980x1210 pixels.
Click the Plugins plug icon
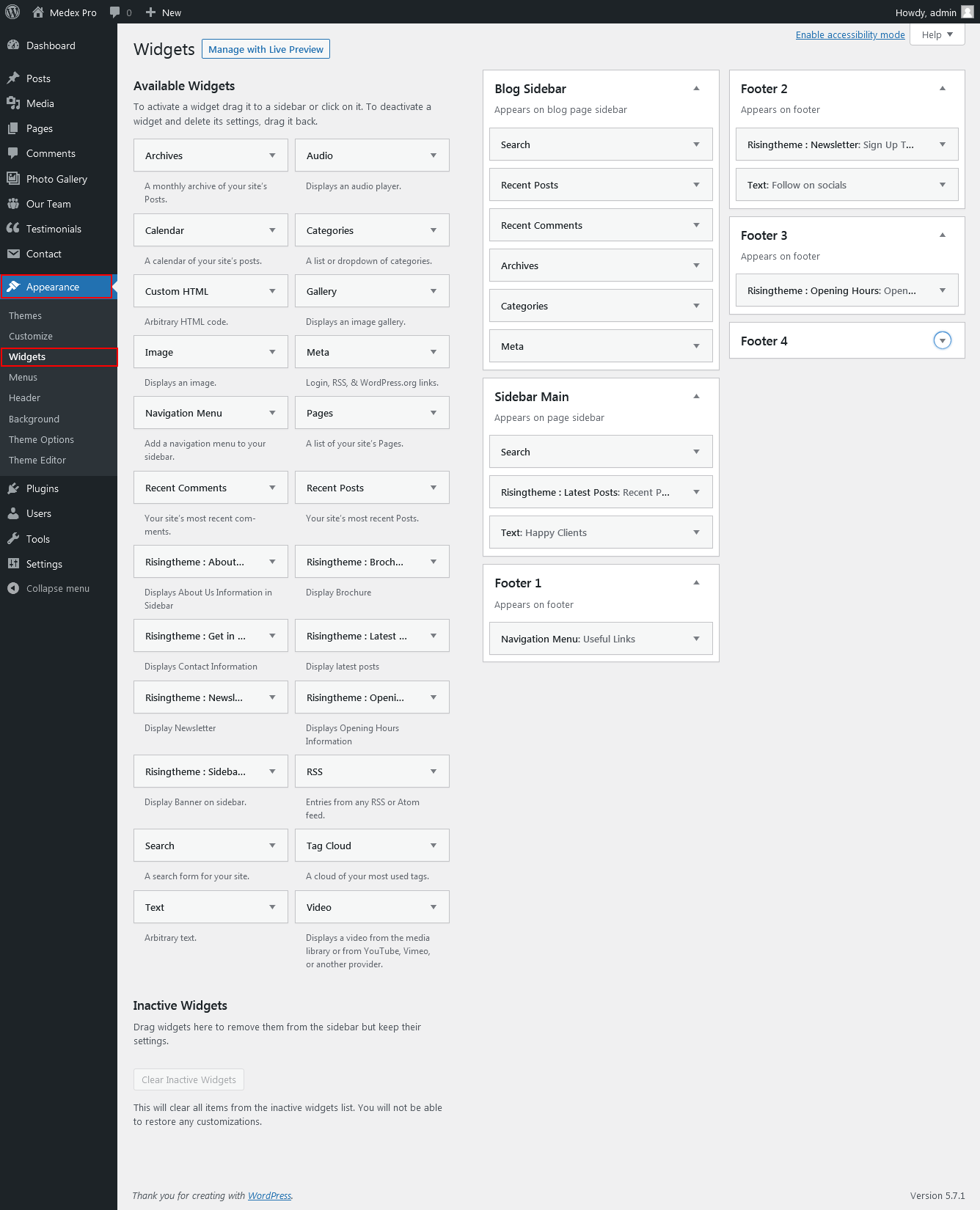(x=13, y=488)
